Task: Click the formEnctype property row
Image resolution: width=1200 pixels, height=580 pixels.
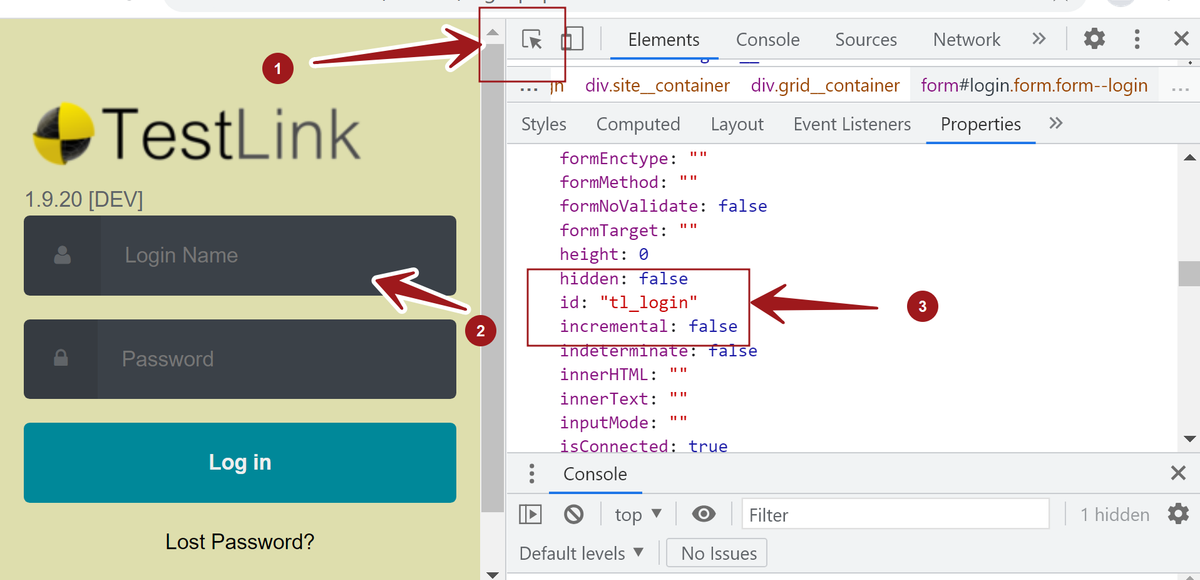Action: tap(634, 158)
